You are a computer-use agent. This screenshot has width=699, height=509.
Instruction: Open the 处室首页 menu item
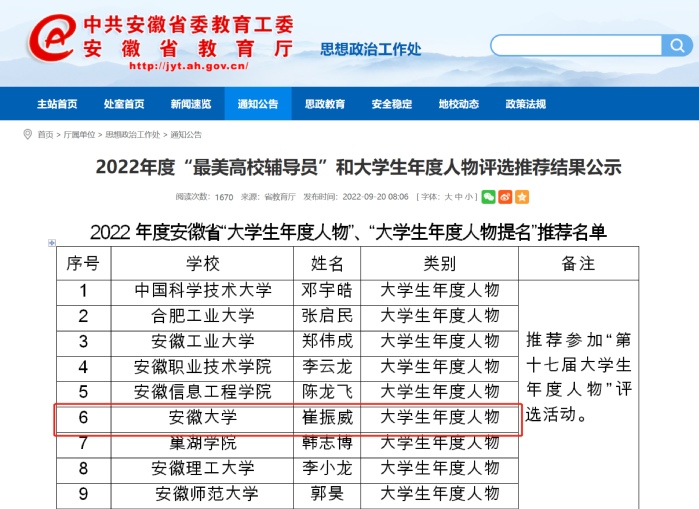124,104
